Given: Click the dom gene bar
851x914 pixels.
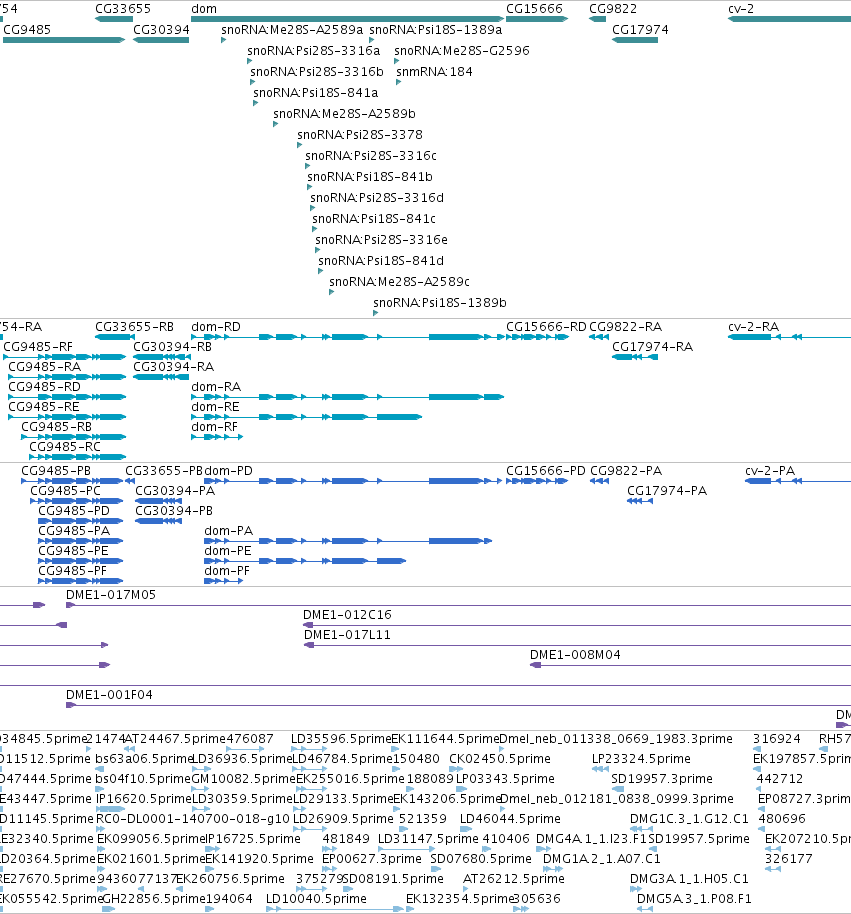Looking at the screenshot, I should coord(347,19).
